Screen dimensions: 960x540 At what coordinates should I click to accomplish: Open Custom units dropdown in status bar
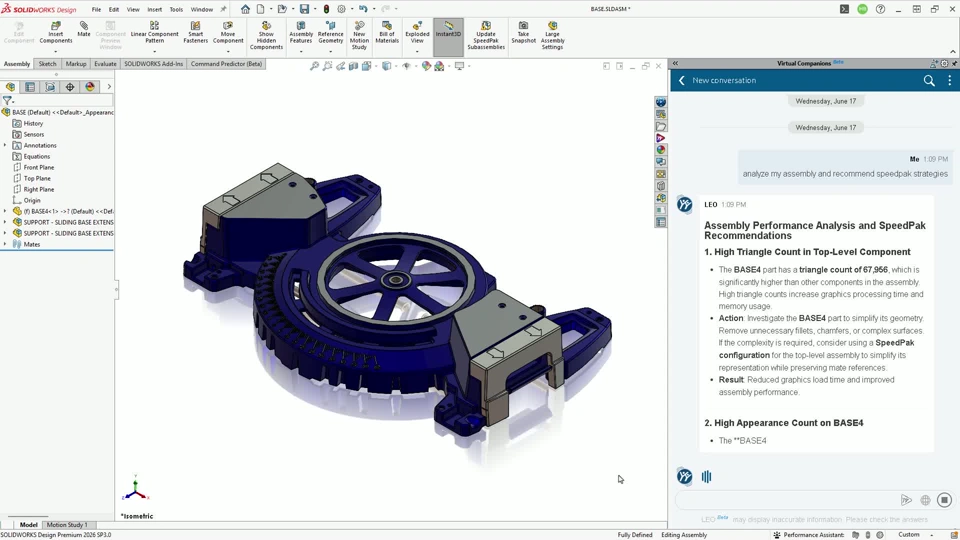[932, 535]
